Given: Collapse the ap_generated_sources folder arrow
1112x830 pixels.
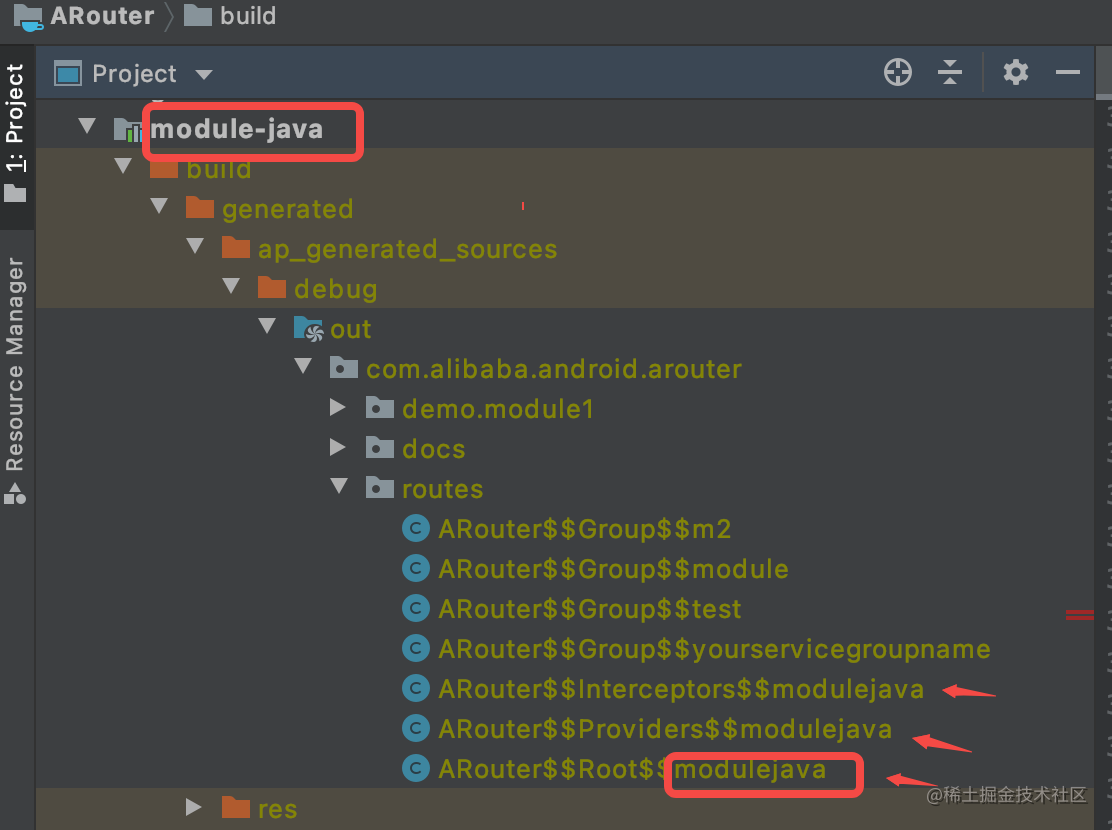Looking at the screenshot, I should pos(195,246).
